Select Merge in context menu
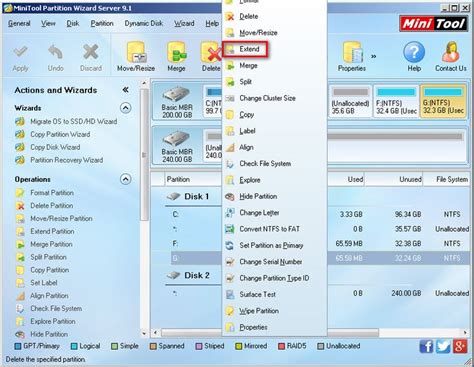The image size is (474, 367). pos(274,66)
